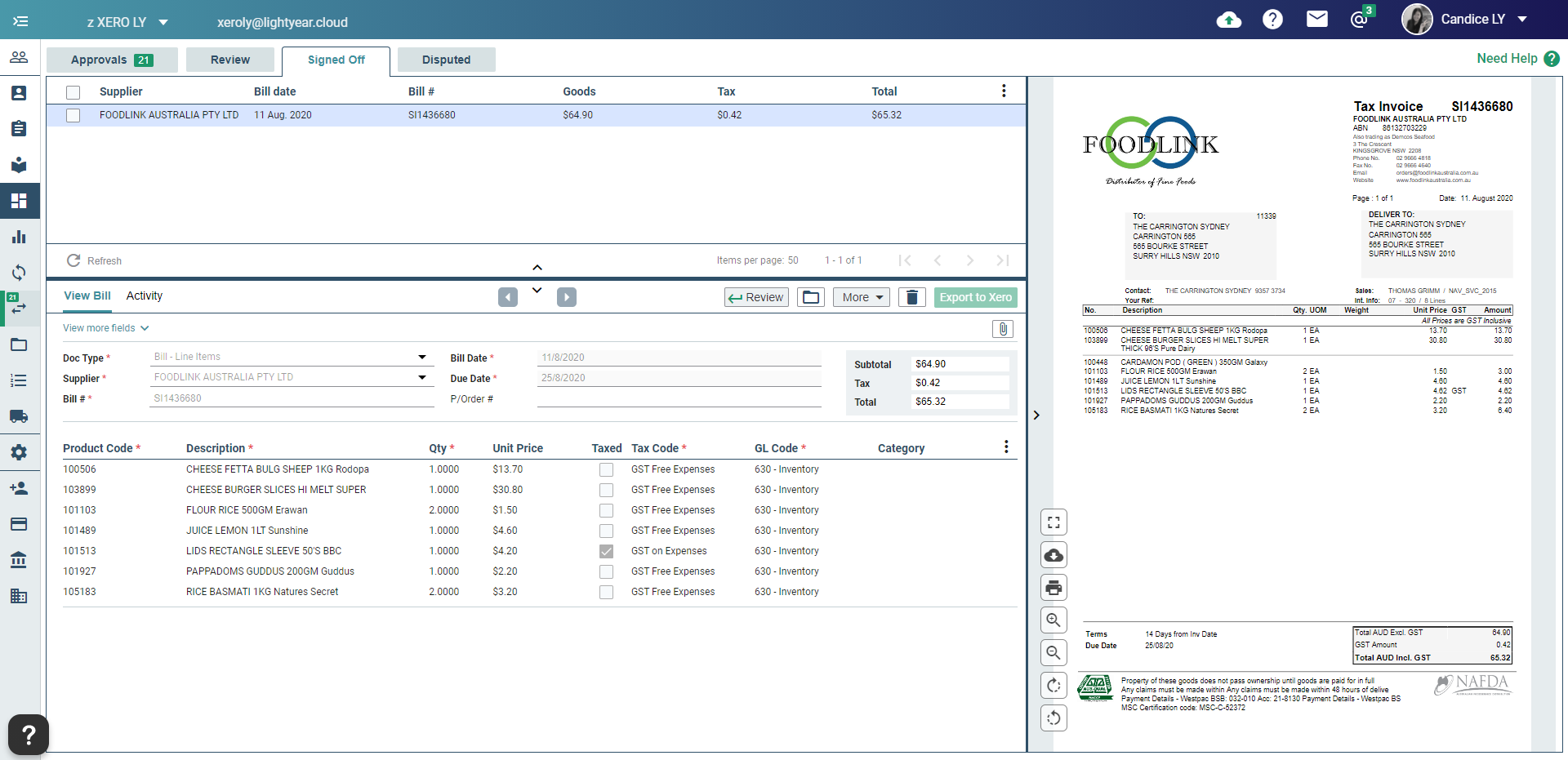Toggle Taxed checkbox for LIDS RECTANGLE SLEEVE
Image resolution: width=1568 pixels, height=760 pixels.
(606, 551)
